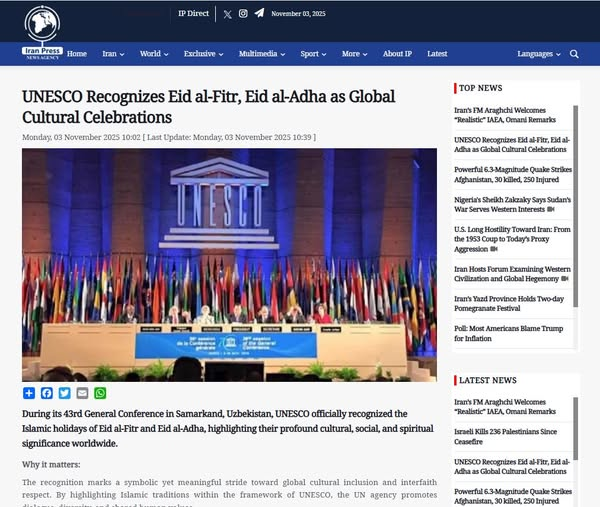Click the search magnifier icon
The height and width of the screenshot is (507, 600).
coord(574,54)
